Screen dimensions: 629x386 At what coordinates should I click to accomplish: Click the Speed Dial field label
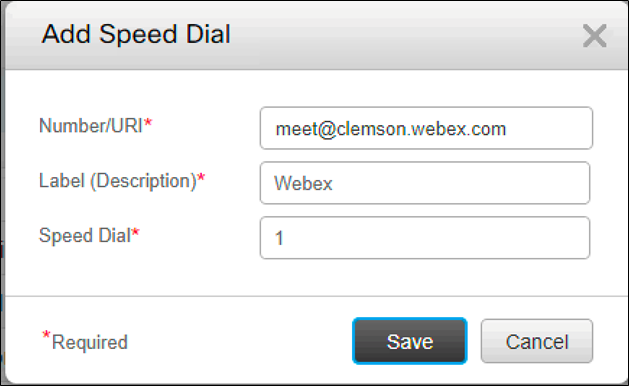tap(85, 235)
